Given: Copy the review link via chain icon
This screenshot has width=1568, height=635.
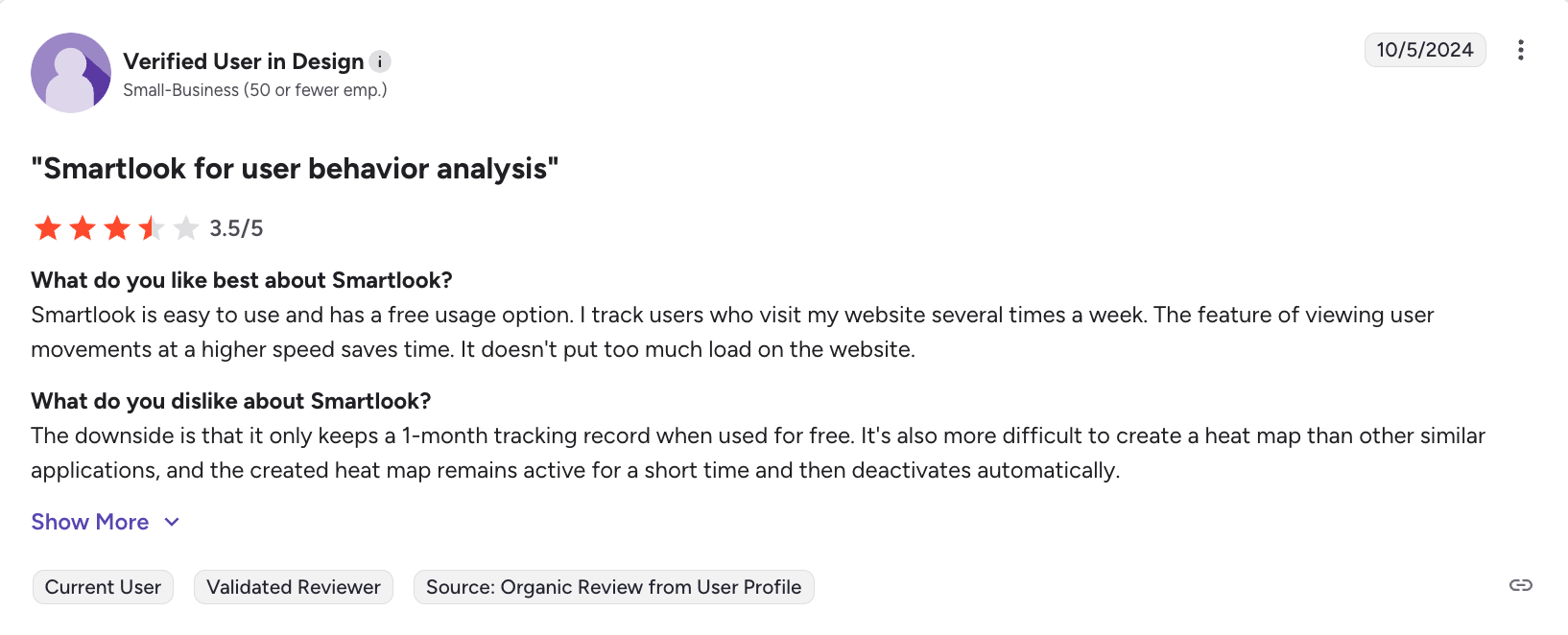Looking at the screenshot, I should pos(1520,585).
